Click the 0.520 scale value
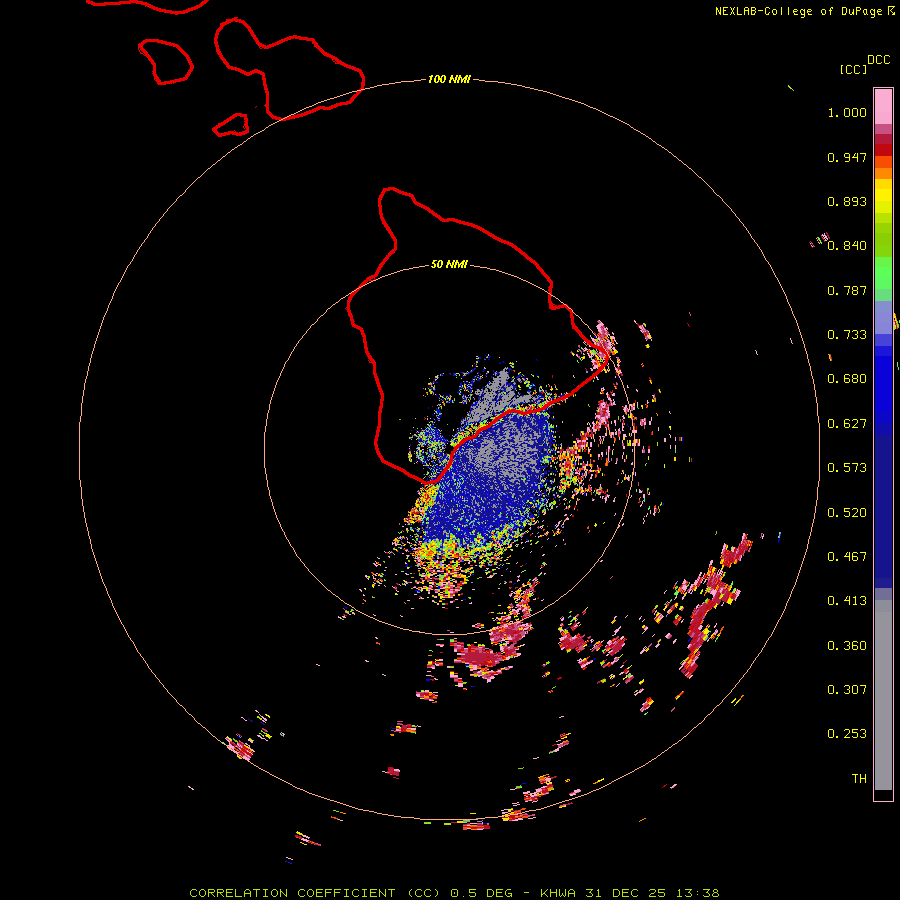 (x=847, y=513)
